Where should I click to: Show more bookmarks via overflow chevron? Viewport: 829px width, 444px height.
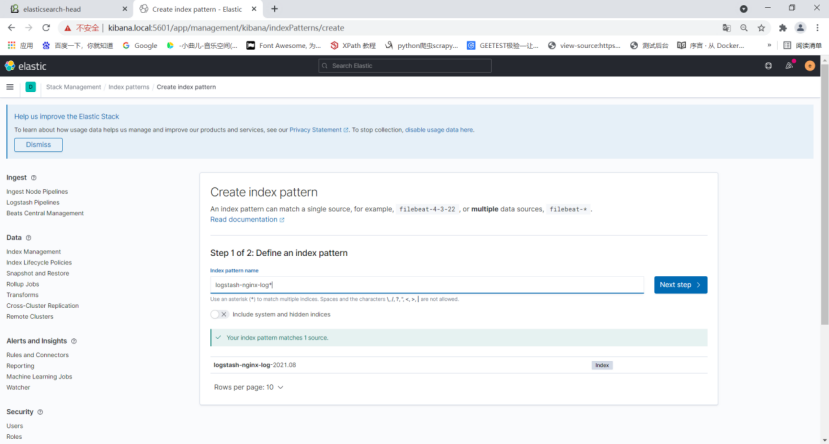click(769, 46)
